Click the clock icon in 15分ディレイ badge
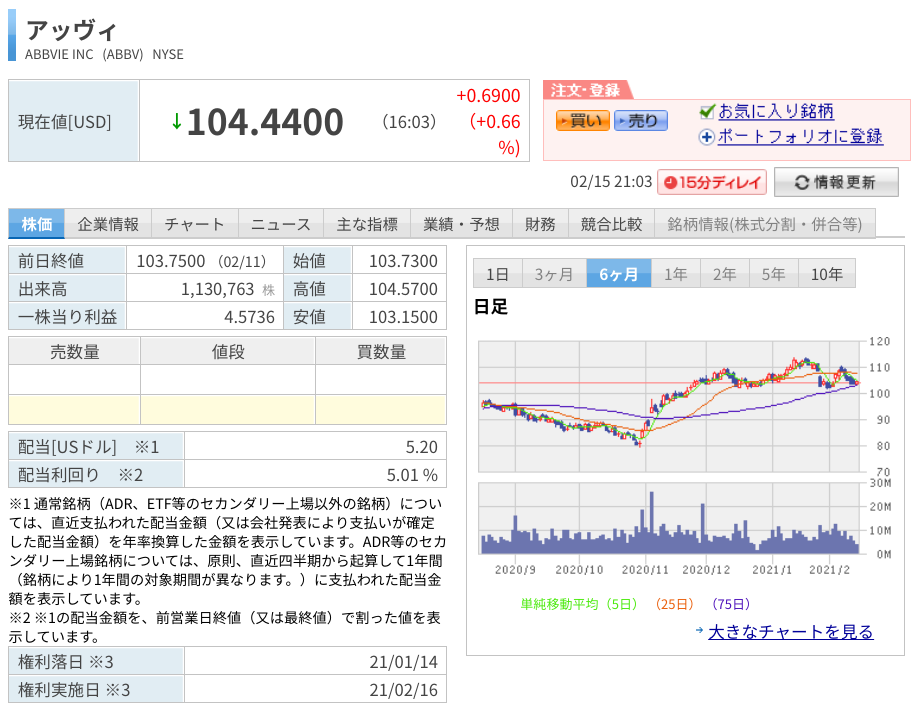This screenshot has height=710, width=915. click(x=670, y=183)
